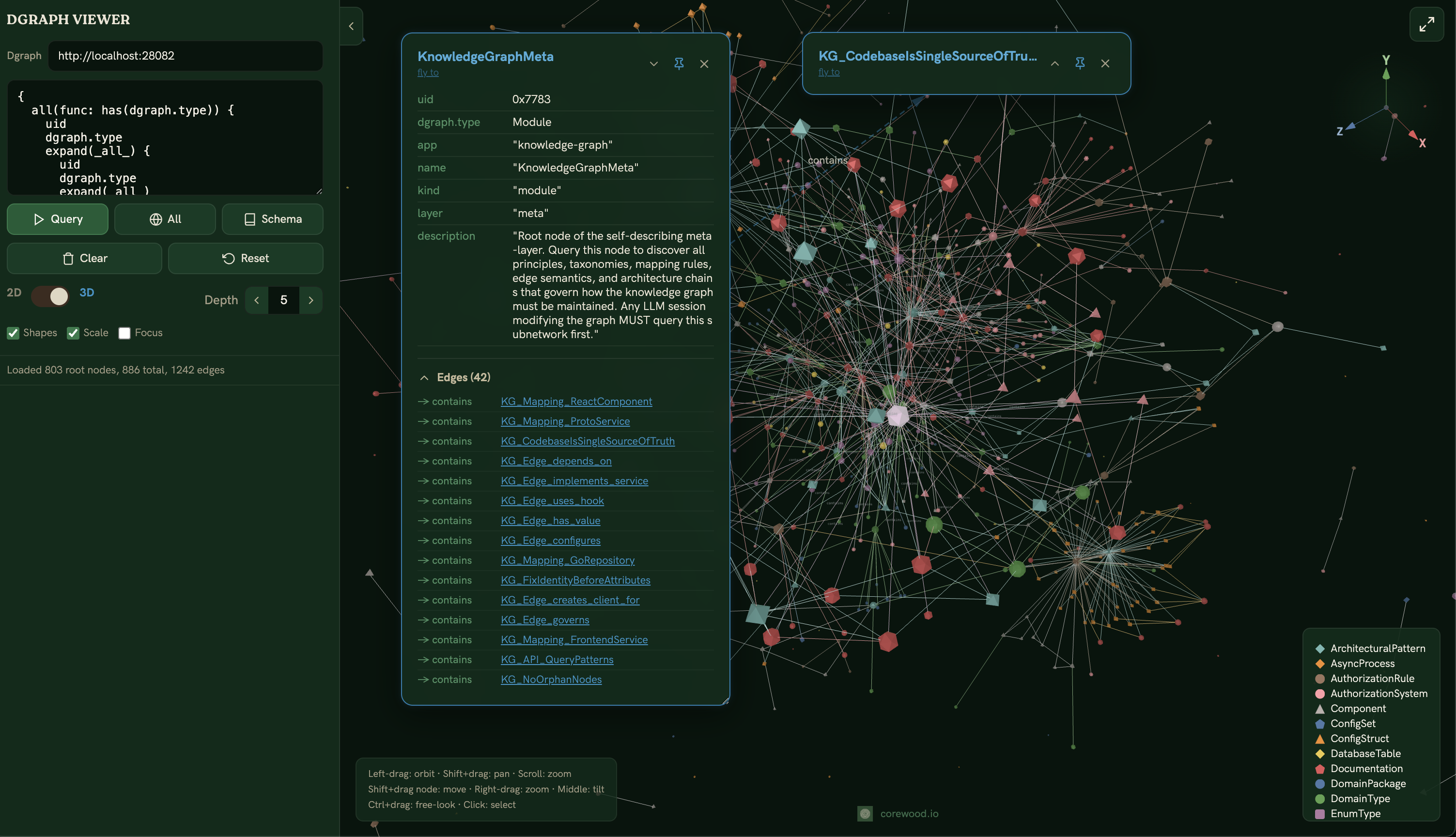Click 'fly to' under KnowledgeGraphMeta
Viewport: 1456px width, 837px height.
click(x=428, y=73)
